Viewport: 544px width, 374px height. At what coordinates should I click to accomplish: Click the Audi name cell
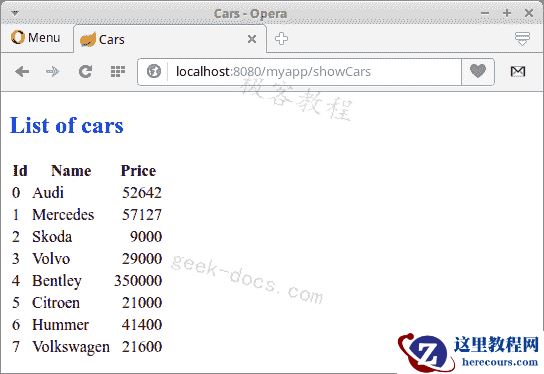pyautogui.click(x=48, y=193)
